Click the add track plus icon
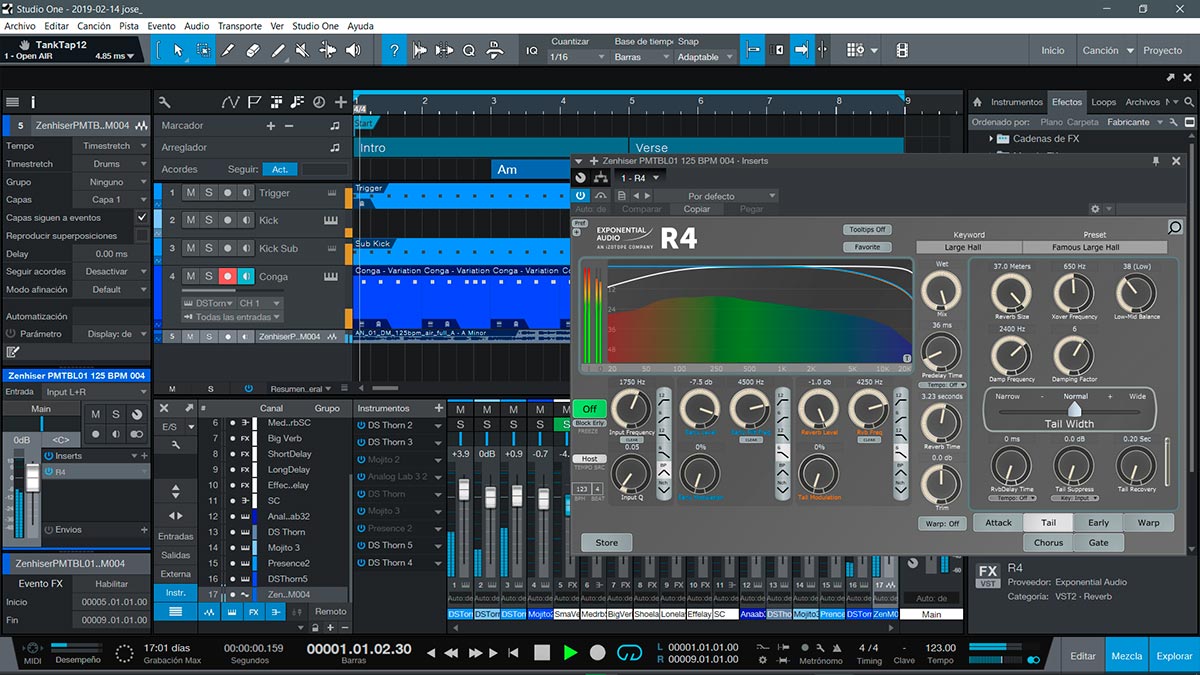The width and height of the screenshot is (1200, 675). (341, 102)
